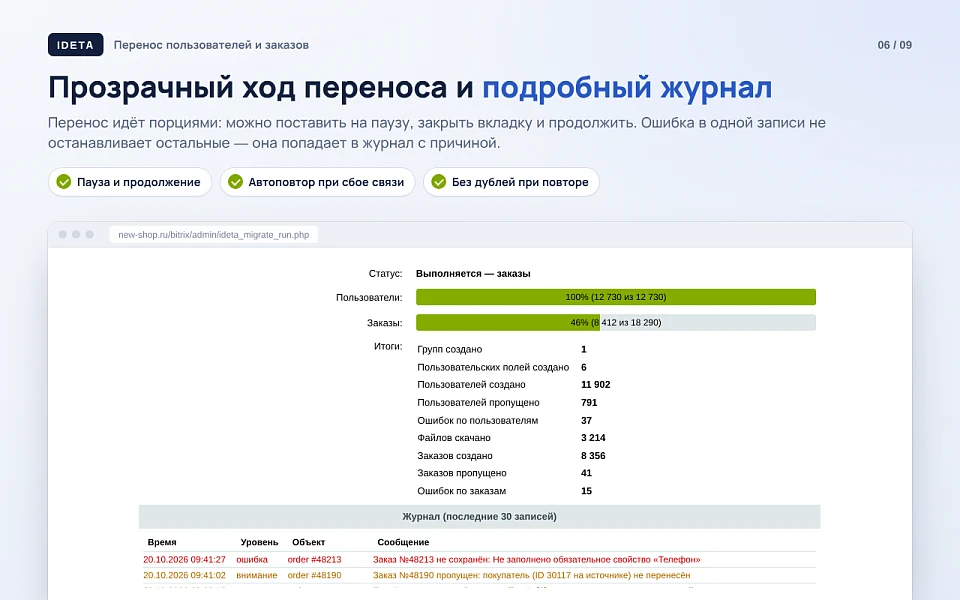Click the message Заказ №48213 не сохранён
This screenshot has height=600, width=960.
536,560
